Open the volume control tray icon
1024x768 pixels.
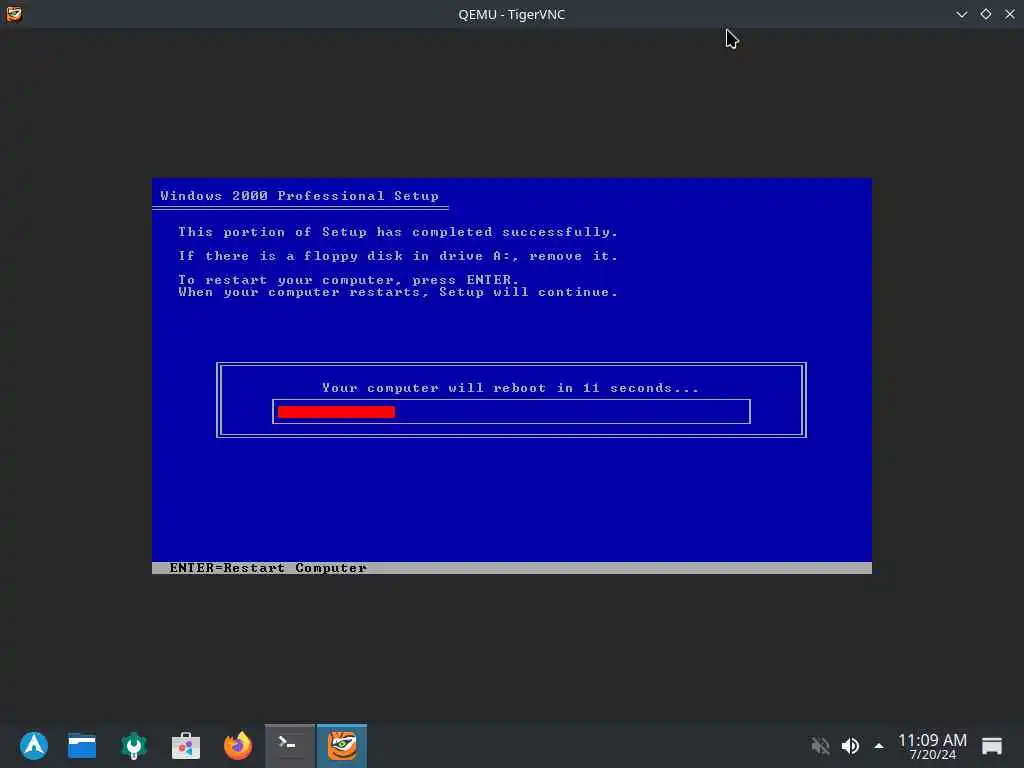click(x=850, y=745)
